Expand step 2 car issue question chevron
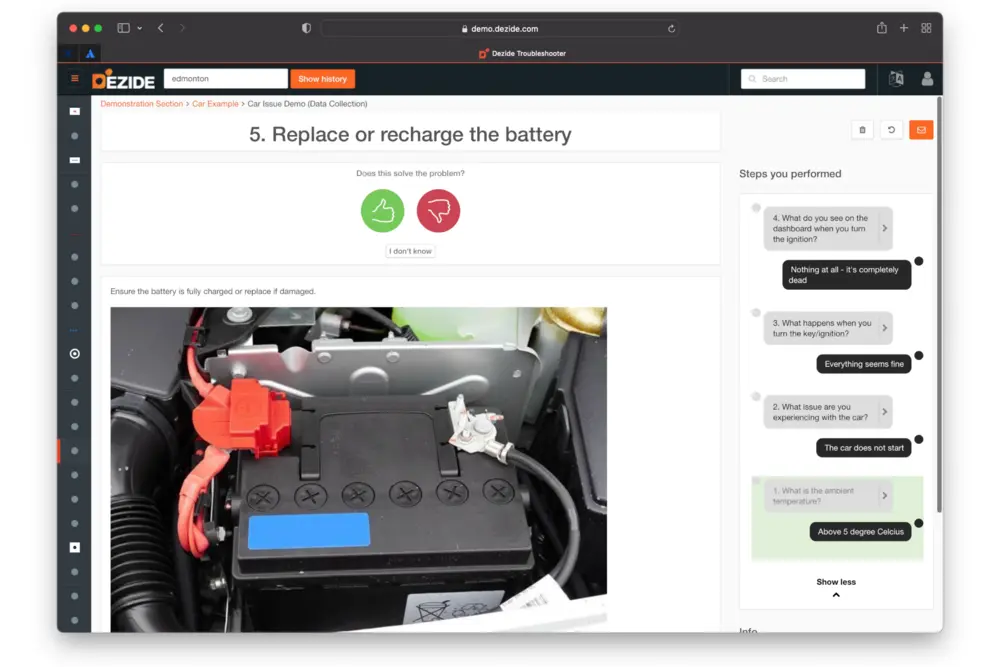Screen dimensions: 1000x667 pos(884,412)
